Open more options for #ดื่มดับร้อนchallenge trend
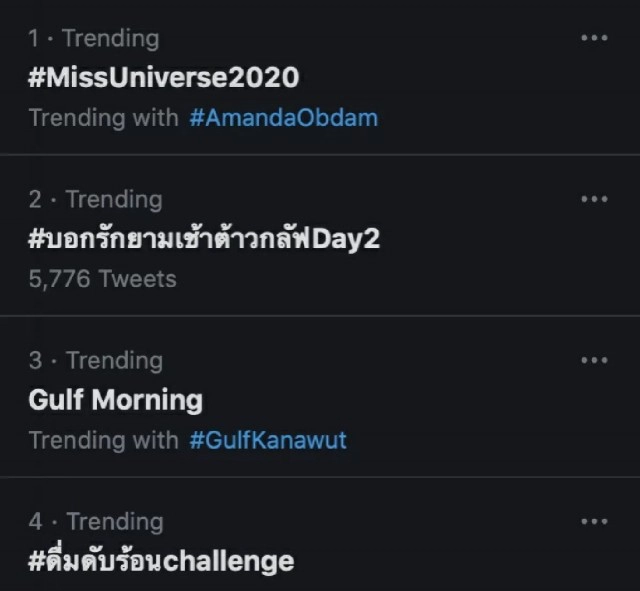 tap(594, 521)
